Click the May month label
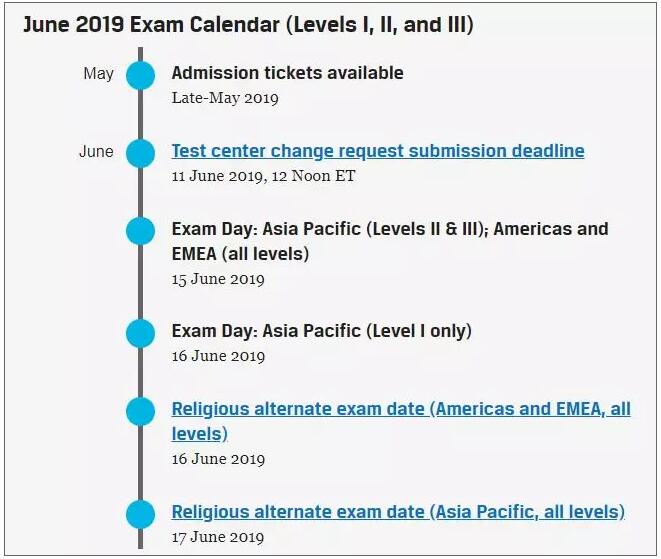 [98, 73]
